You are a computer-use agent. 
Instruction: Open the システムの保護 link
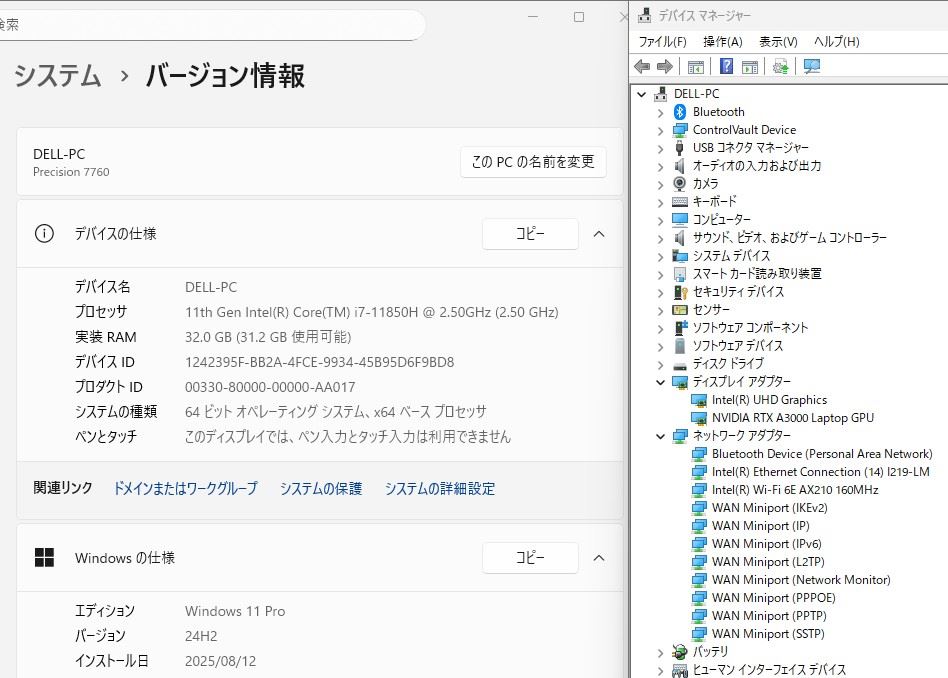[320, 488]
